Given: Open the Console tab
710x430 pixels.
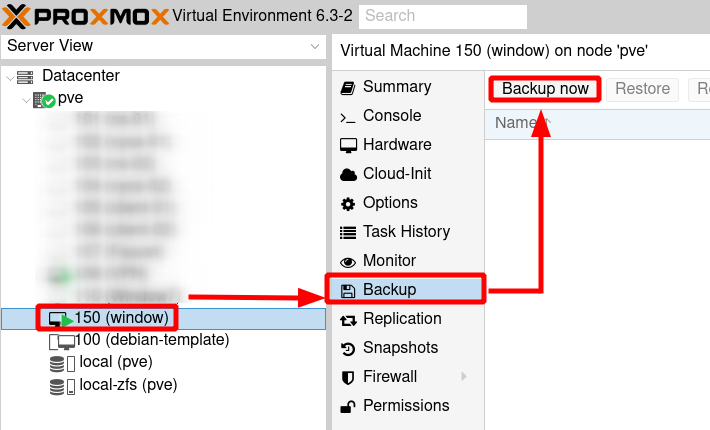Looking at the screenshot, I should pyautogui.click(x=392, y=115).
